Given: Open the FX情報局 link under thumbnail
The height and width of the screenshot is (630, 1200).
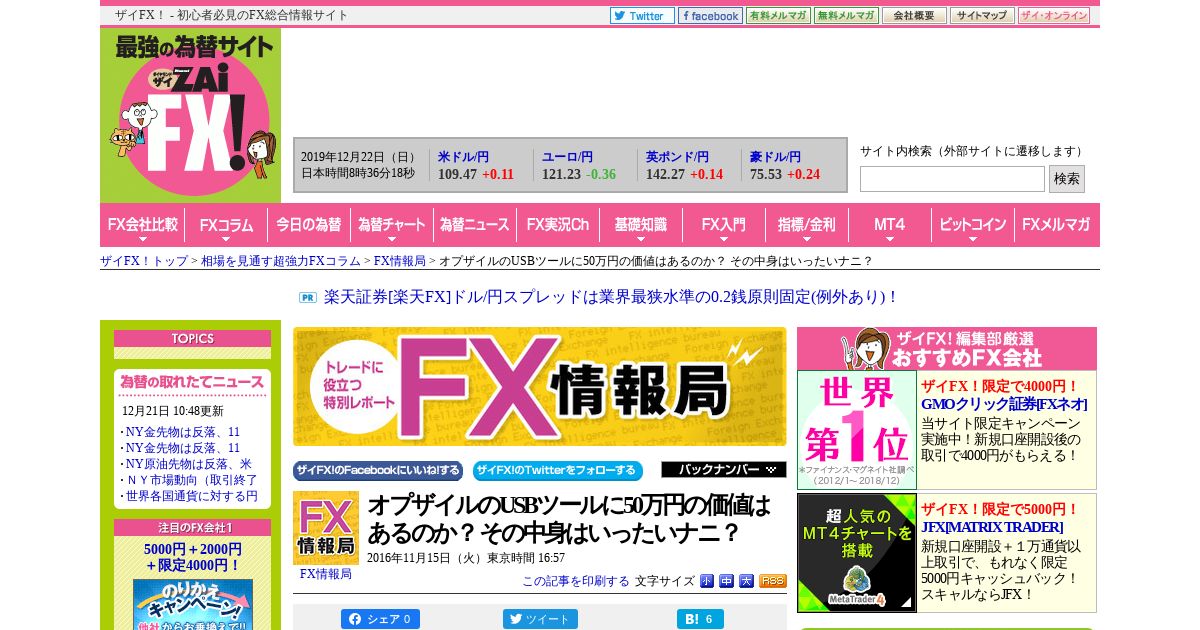Looking at the screenshot, I should point(326,574).
